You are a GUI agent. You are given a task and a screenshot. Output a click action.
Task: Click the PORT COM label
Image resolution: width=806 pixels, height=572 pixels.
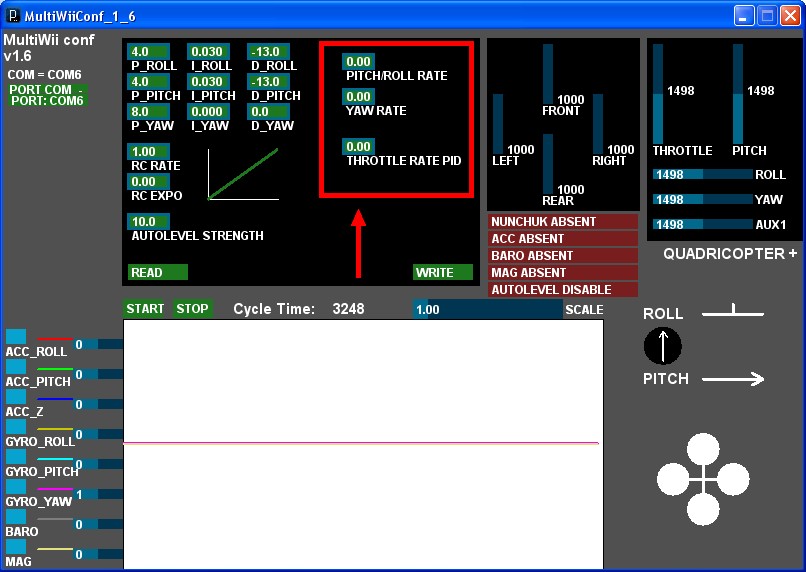(x=46, y=90)
